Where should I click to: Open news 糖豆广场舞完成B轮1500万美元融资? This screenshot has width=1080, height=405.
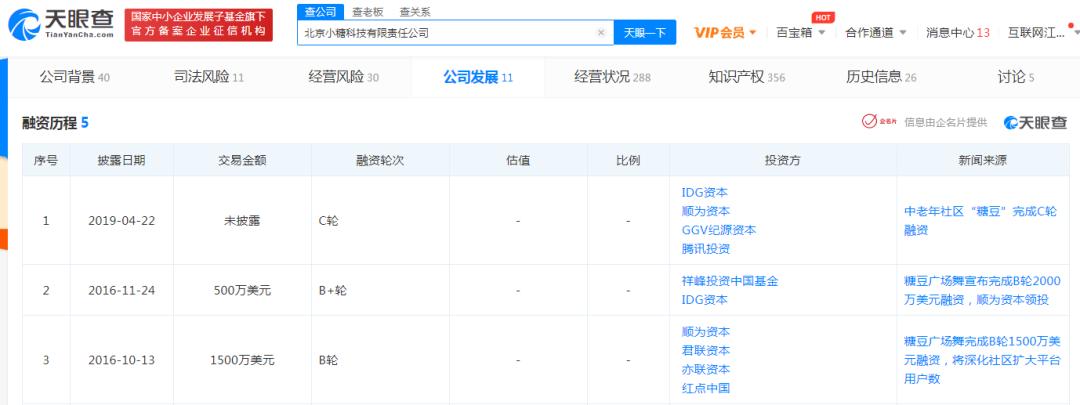click(x=982, y=360)
